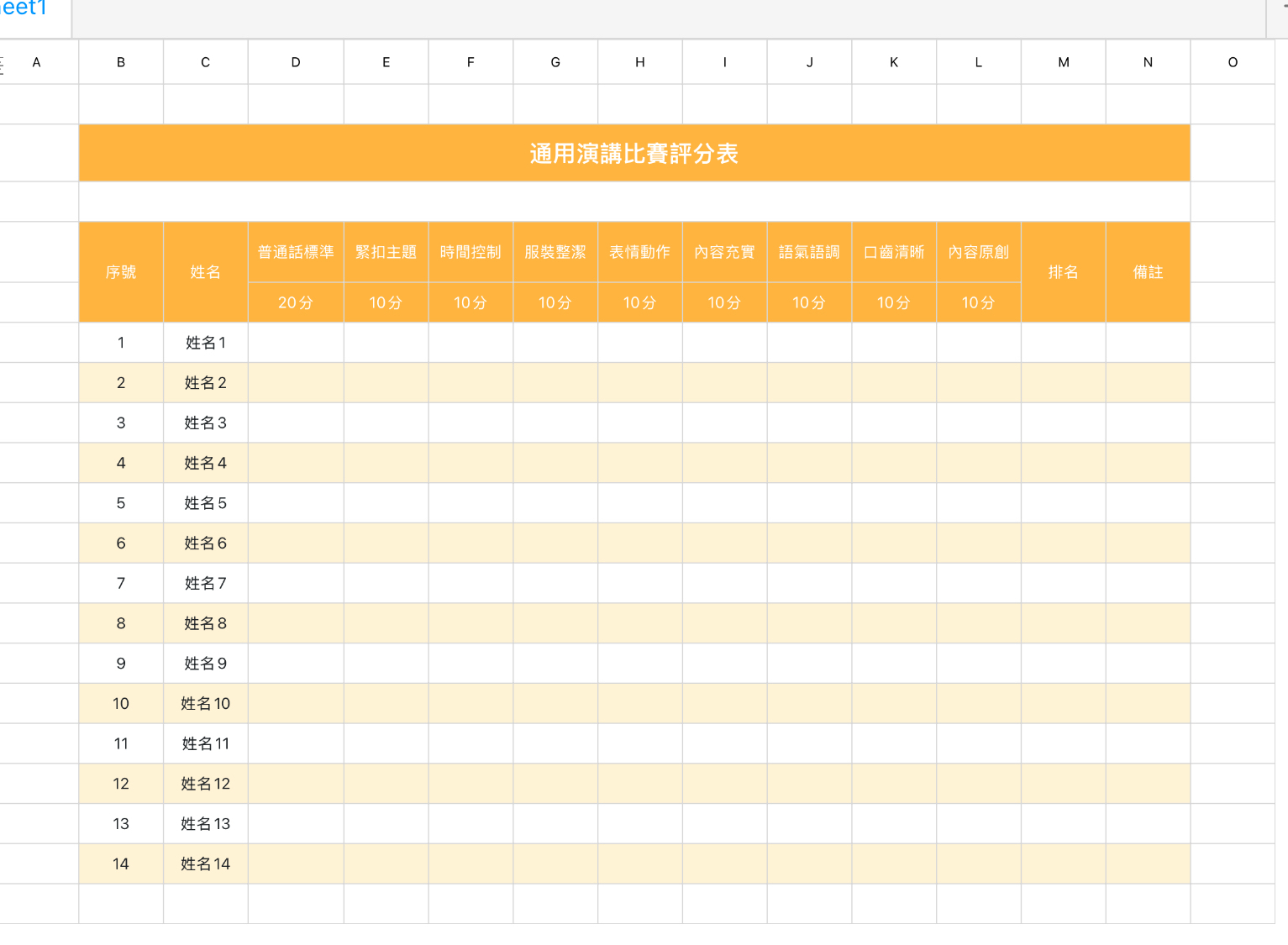This screenshot has width=1288, height=945.
Task: Click the cell 姓名7
Action: pyautogui.click(x=206, y=583)
